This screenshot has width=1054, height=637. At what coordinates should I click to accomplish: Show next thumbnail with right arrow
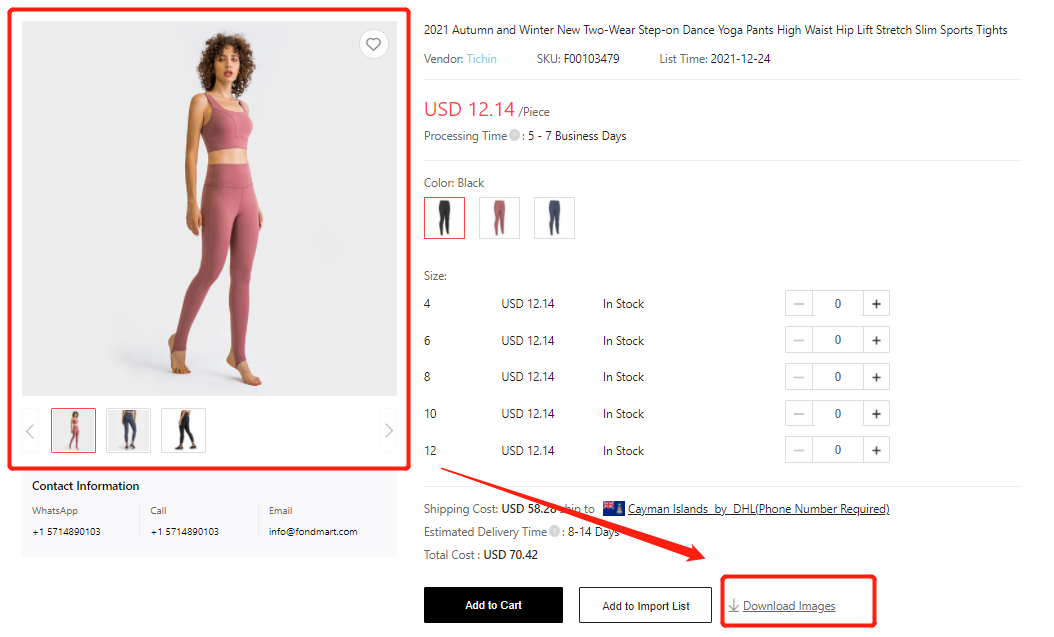click(x=388, y=431)
